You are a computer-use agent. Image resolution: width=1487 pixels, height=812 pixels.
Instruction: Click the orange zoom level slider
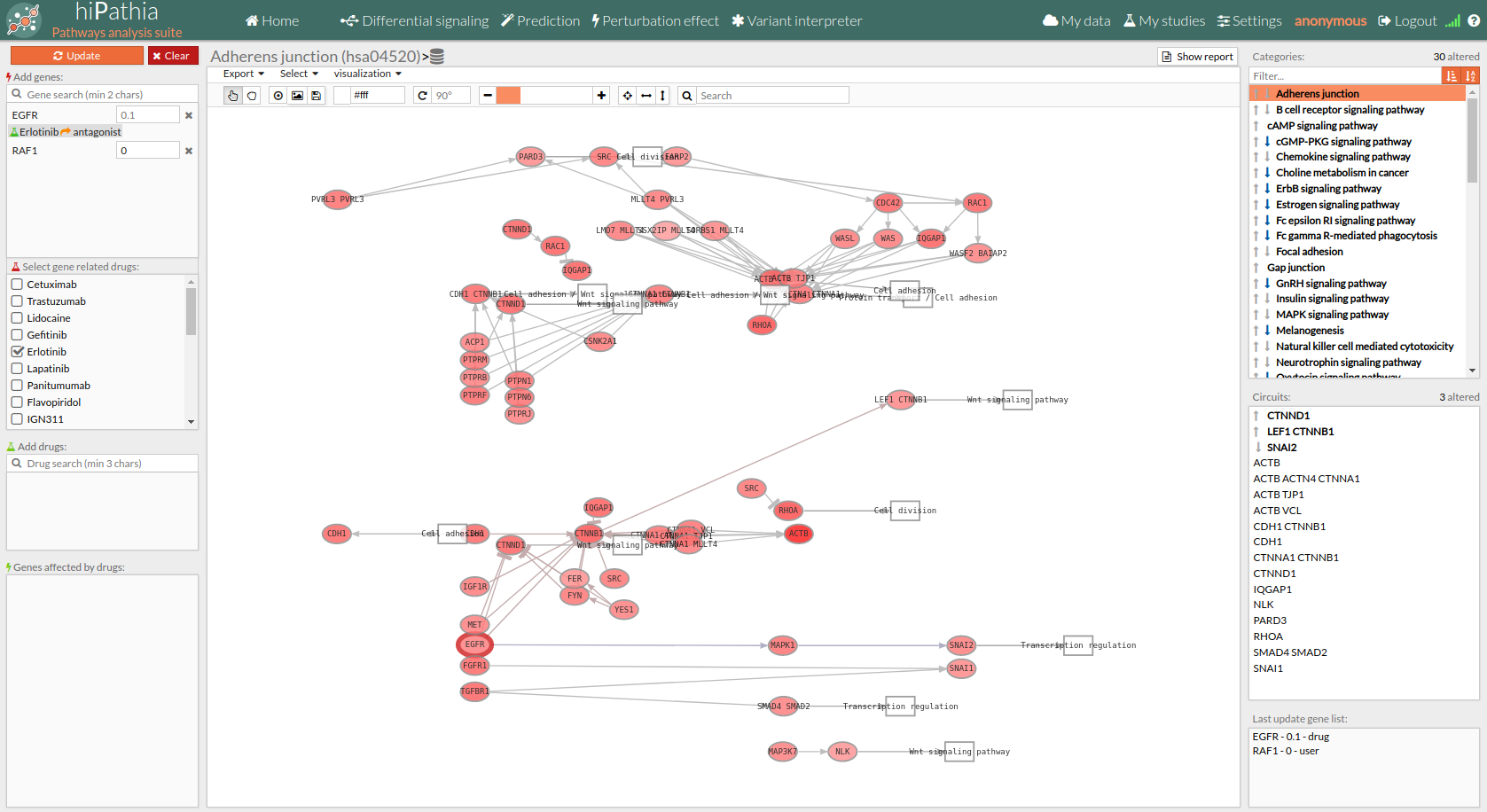(x=508, y=96)
